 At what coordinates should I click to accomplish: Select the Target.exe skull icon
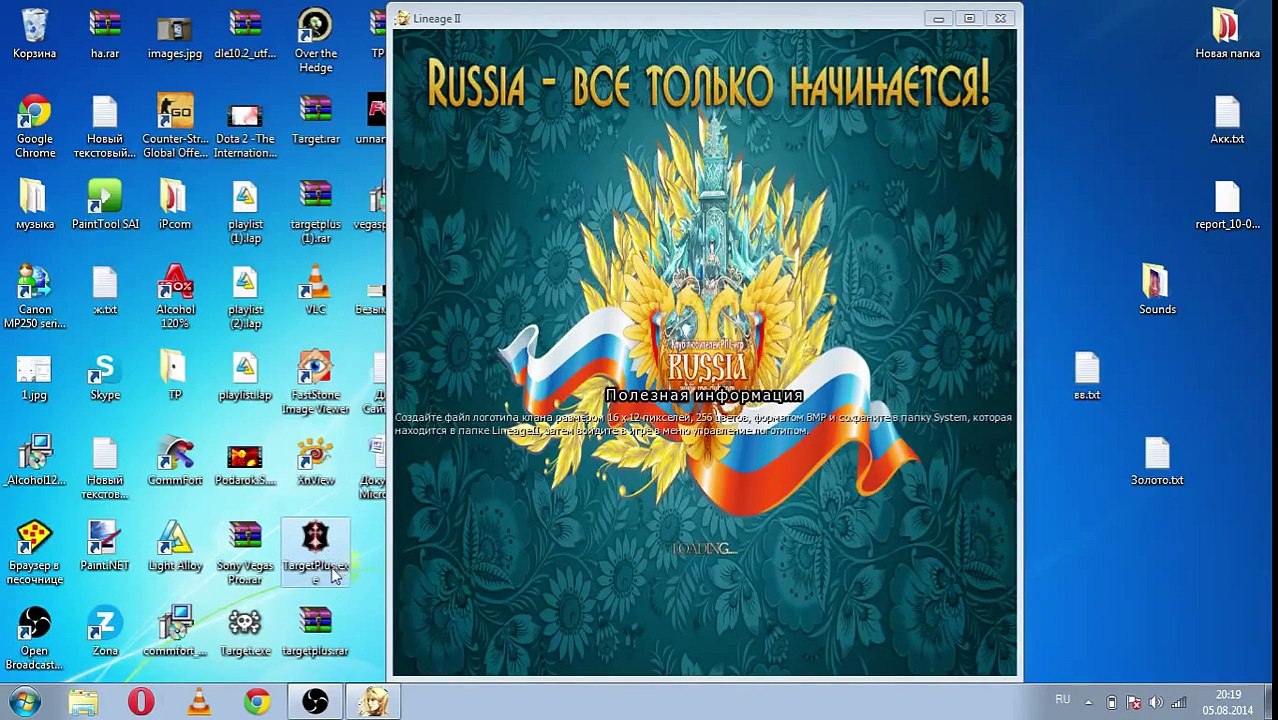coord(245,632)
